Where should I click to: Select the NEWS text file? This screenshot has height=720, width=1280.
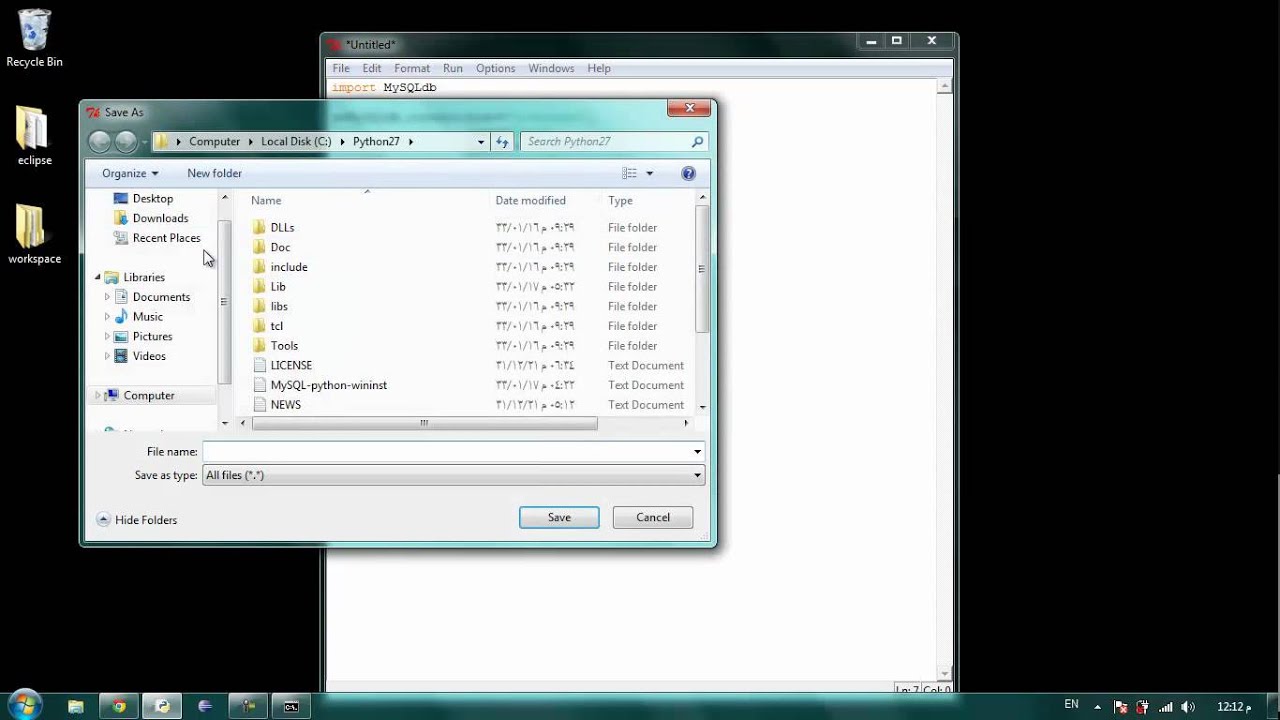[x=285, y=405]
